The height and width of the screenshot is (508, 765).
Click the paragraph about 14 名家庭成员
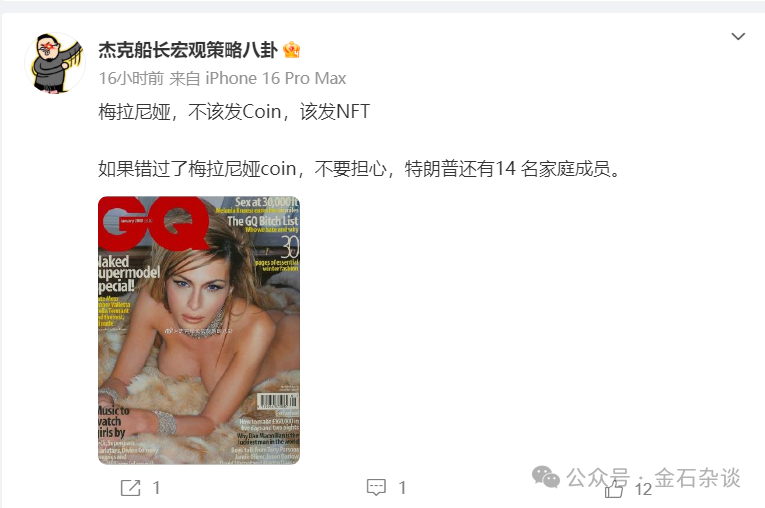click(x=360, y=169)
